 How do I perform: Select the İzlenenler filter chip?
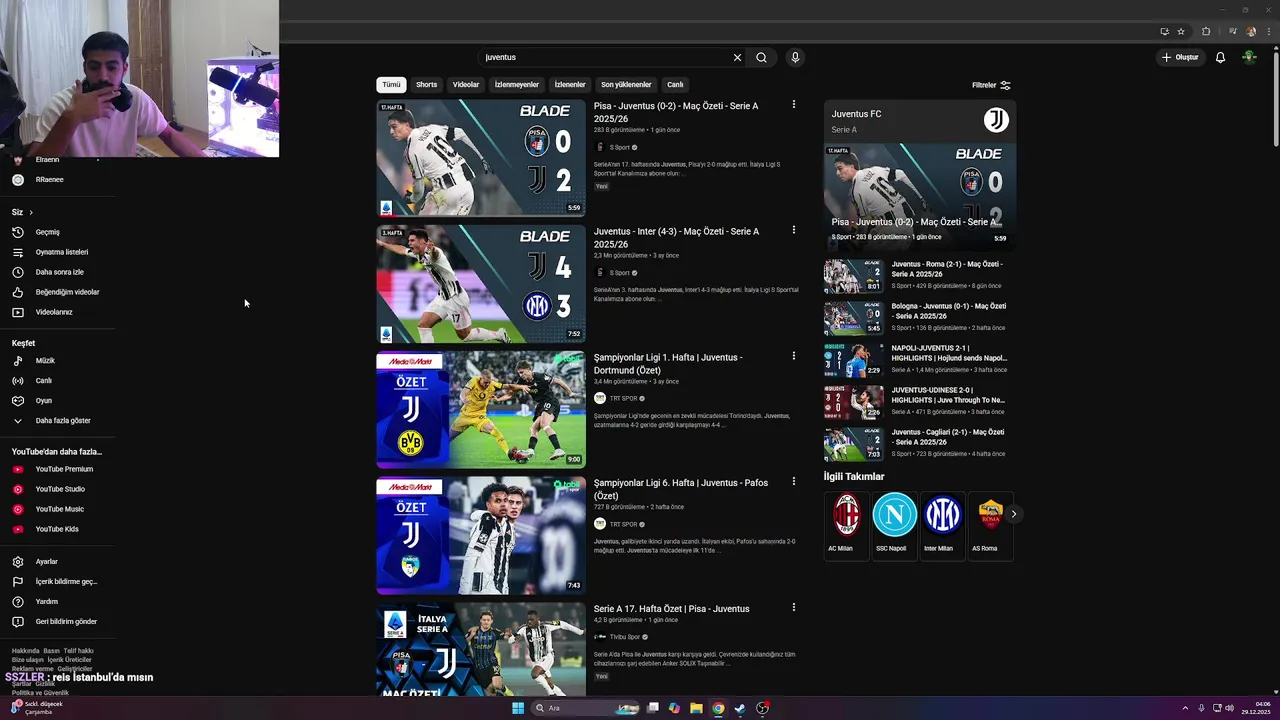(570, 85)
